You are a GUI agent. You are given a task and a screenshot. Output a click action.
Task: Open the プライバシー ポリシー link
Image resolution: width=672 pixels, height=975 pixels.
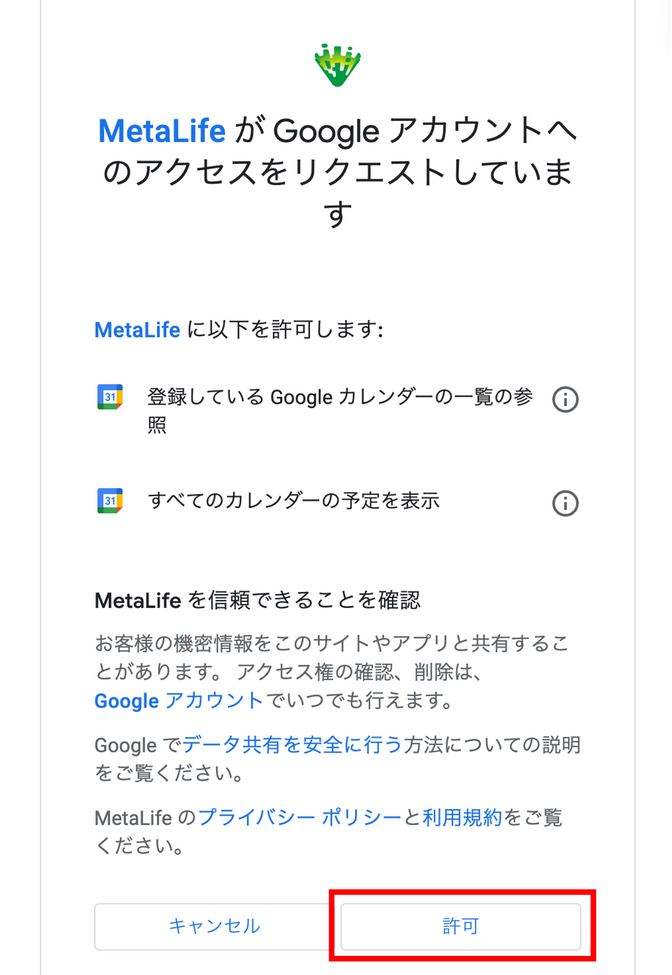(300, 817)
